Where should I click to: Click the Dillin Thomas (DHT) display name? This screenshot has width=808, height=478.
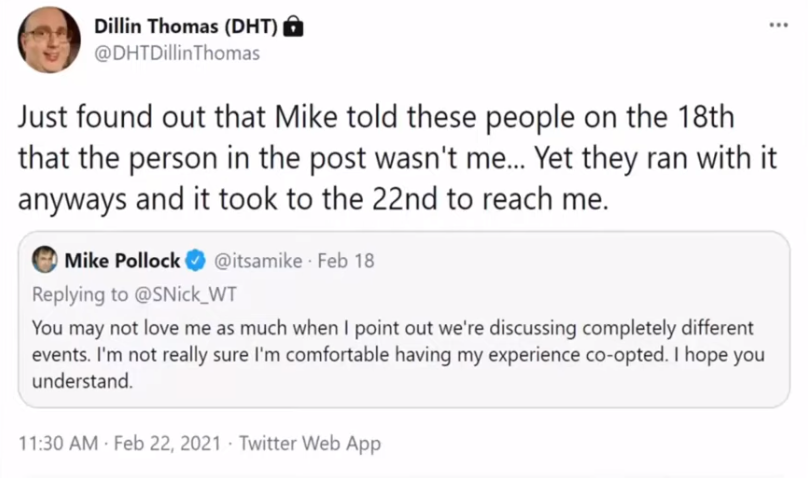click(186, 26)
